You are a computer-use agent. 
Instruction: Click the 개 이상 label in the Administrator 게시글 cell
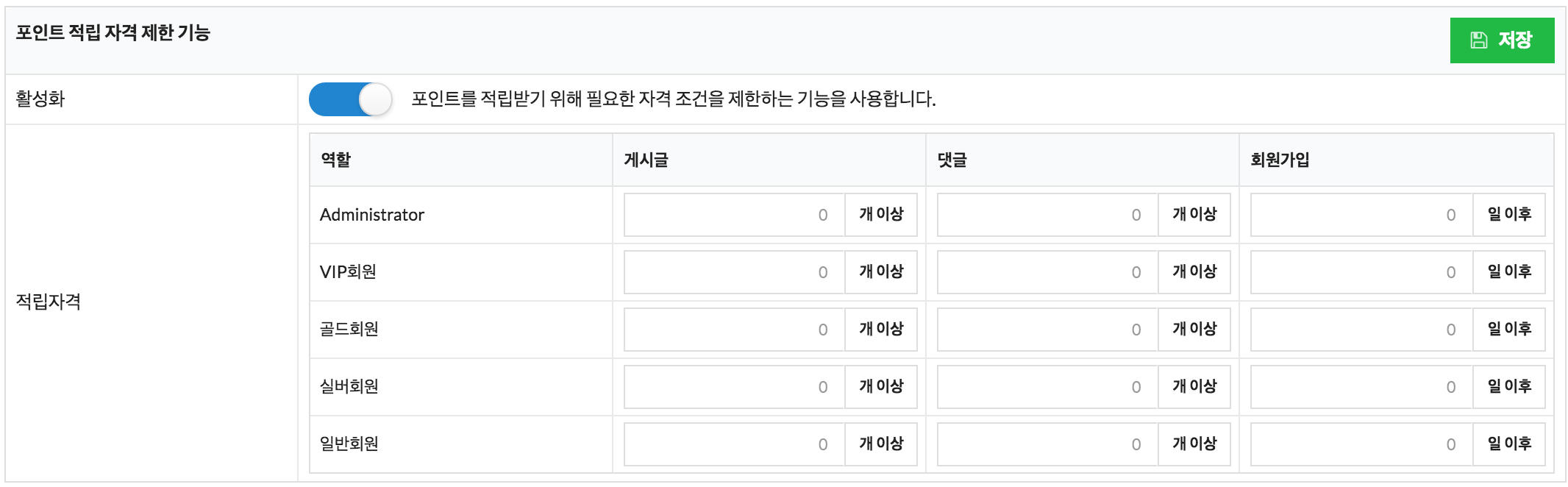[x=881, y=215]
